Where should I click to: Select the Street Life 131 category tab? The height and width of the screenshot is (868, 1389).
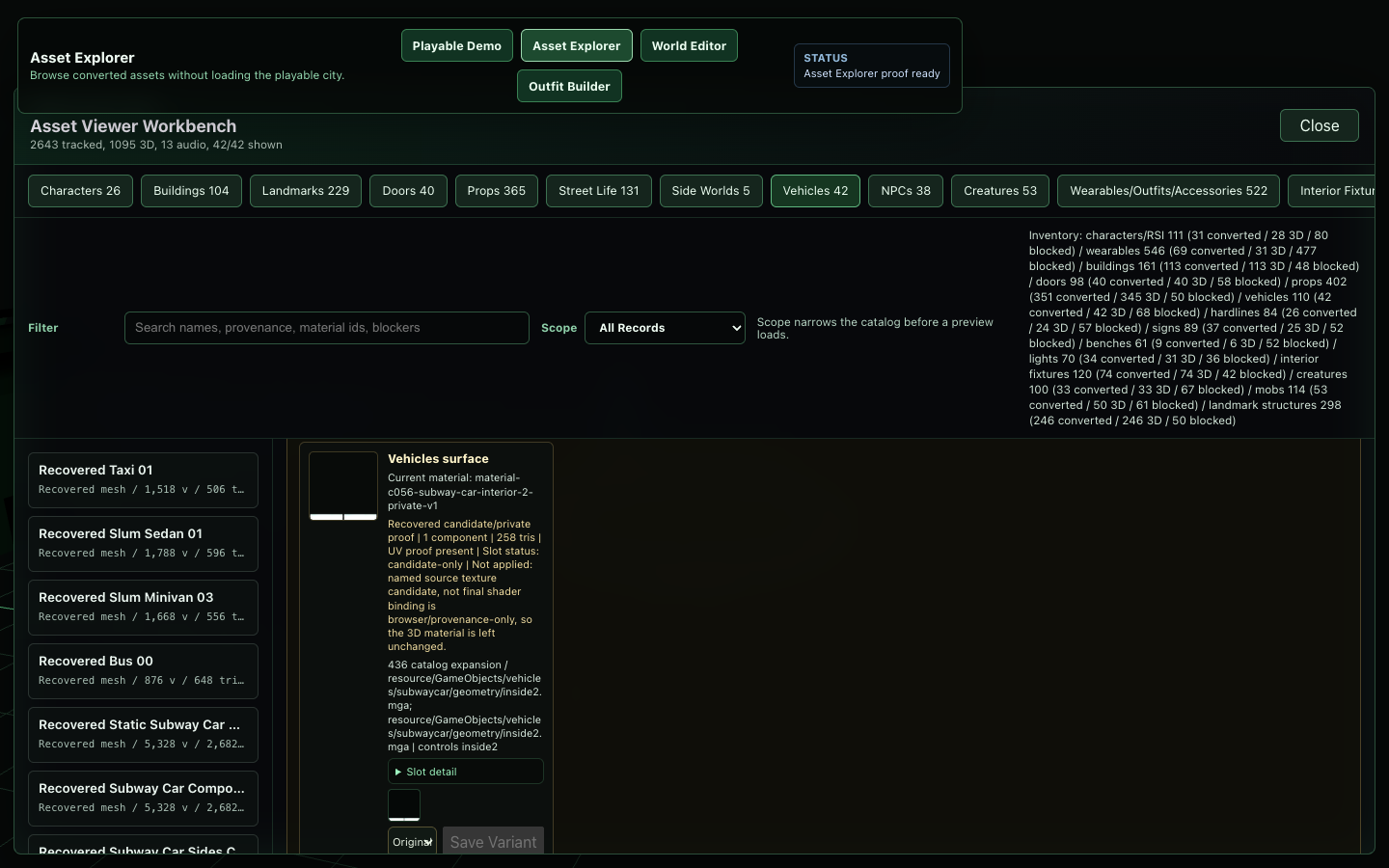click(x=599, y=191)
